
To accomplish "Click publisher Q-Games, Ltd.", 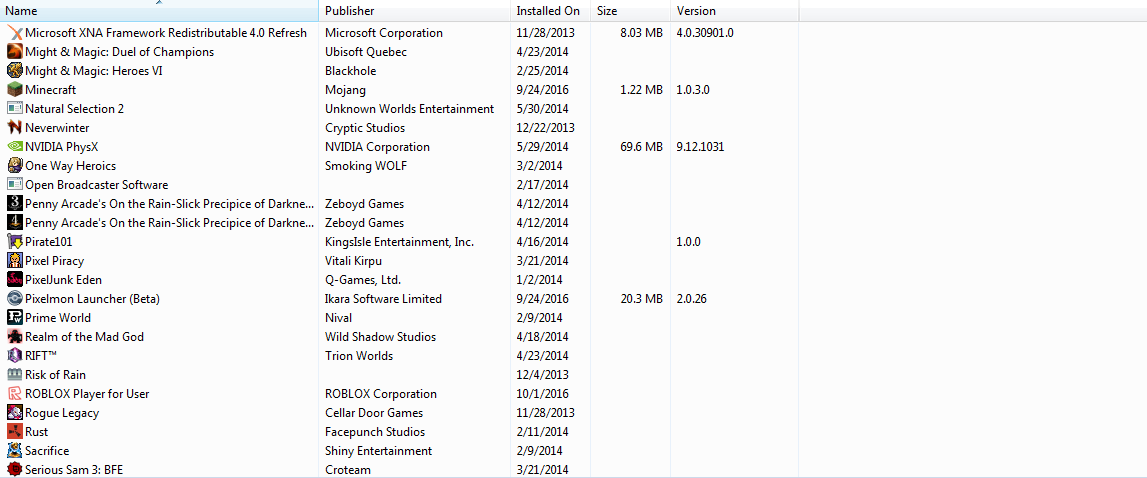I will point(363,280).
